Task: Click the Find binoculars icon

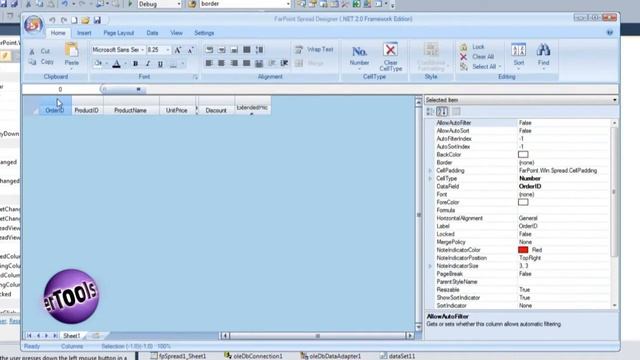Action: point(543,51)
